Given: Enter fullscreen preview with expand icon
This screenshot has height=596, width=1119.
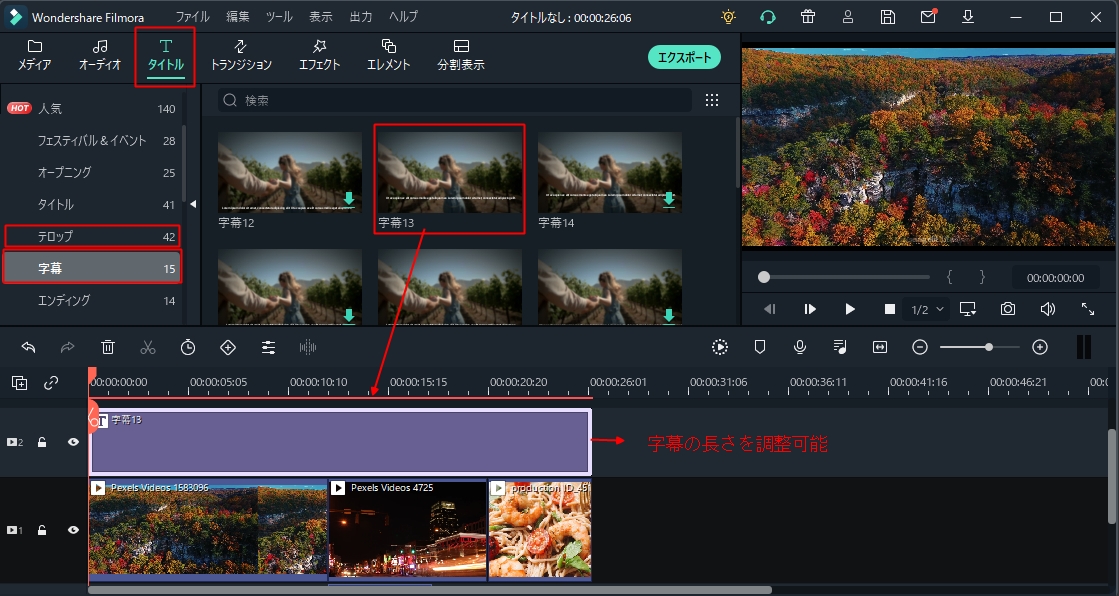Looking at the screenshot, I should click(x=1088, y=309).
